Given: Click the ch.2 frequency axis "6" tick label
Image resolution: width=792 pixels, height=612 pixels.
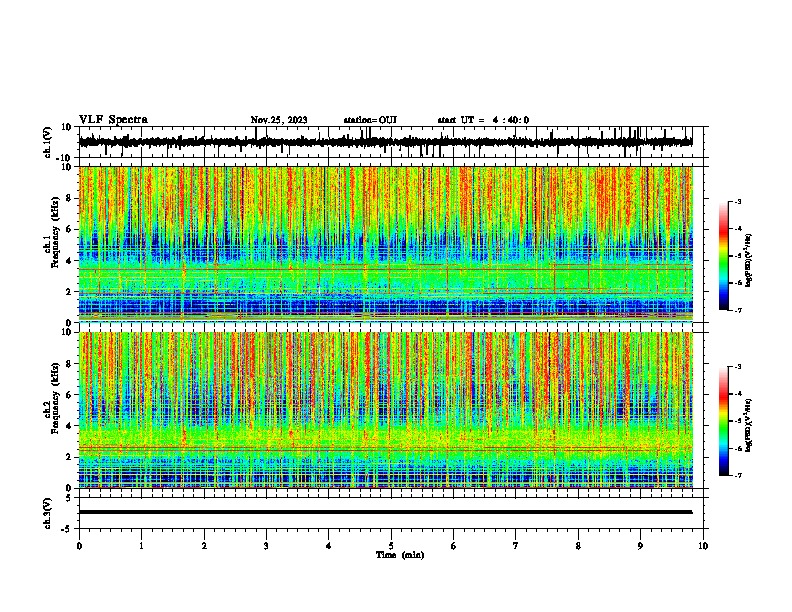Looking at the screenshot, I should click(x=69, y=395).
